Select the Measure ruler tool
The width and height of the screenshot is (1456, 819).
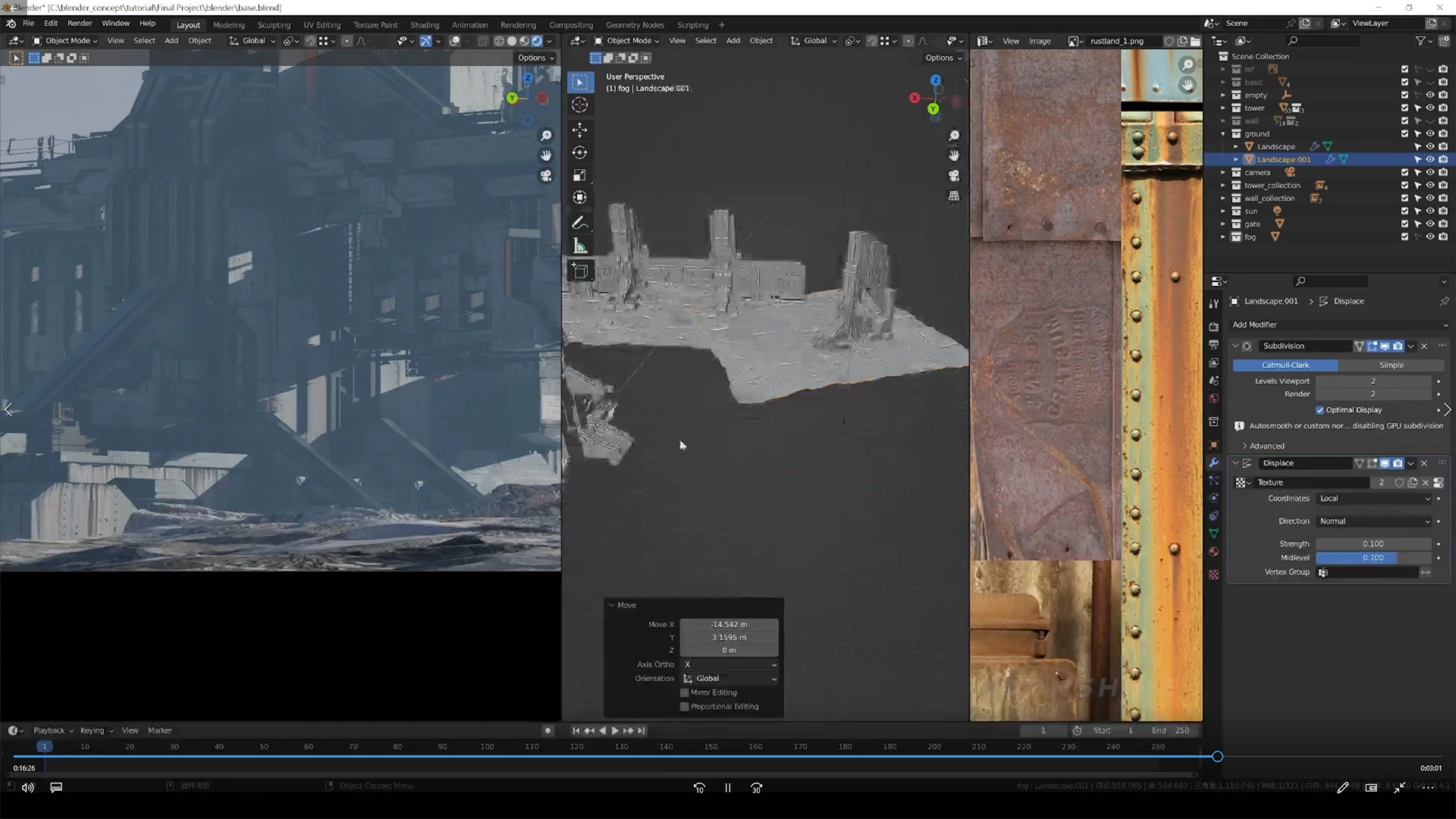(579, 246)
